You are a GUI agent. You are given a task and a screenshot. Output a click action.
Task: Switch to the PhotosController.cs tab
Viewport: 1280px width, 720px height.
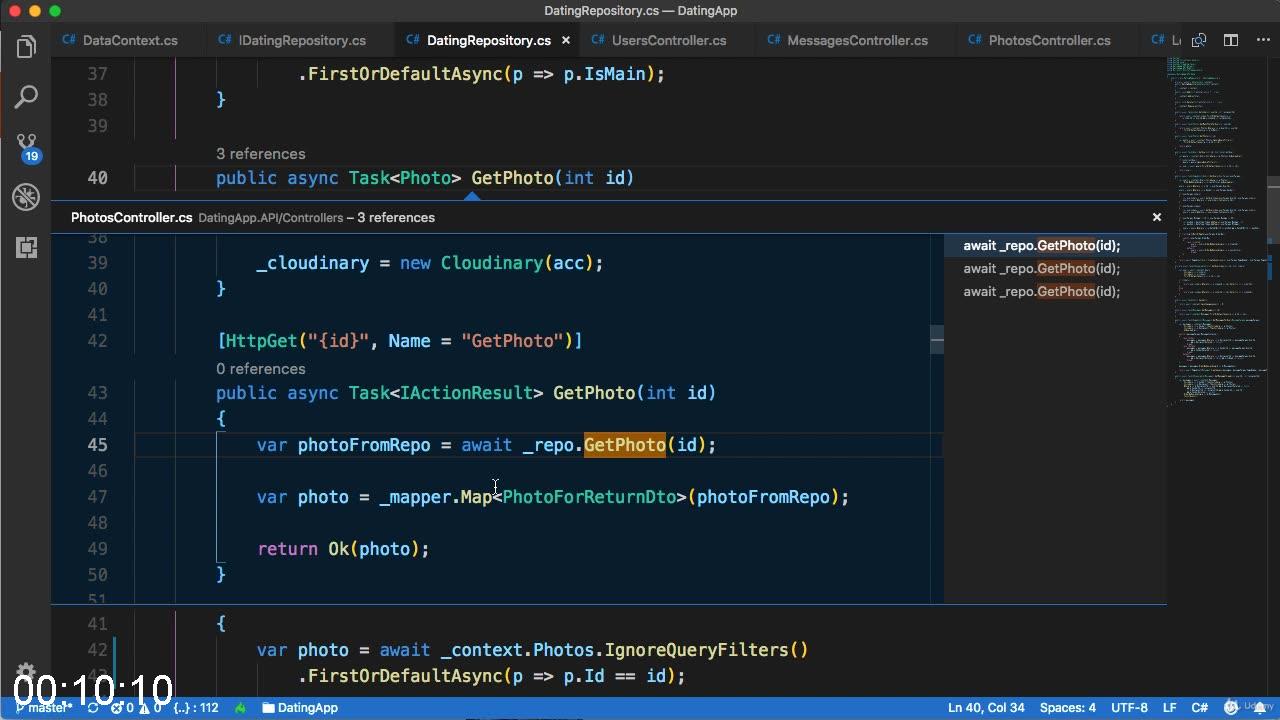(1049, 41)
